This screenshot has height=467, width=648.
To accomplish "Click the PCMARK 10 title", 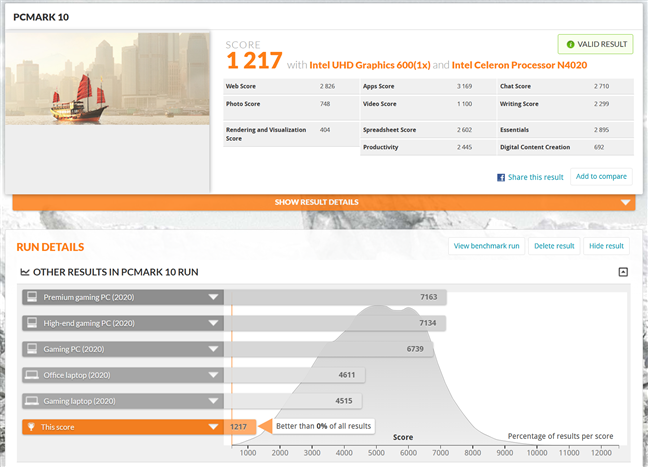I will point(41,17).
